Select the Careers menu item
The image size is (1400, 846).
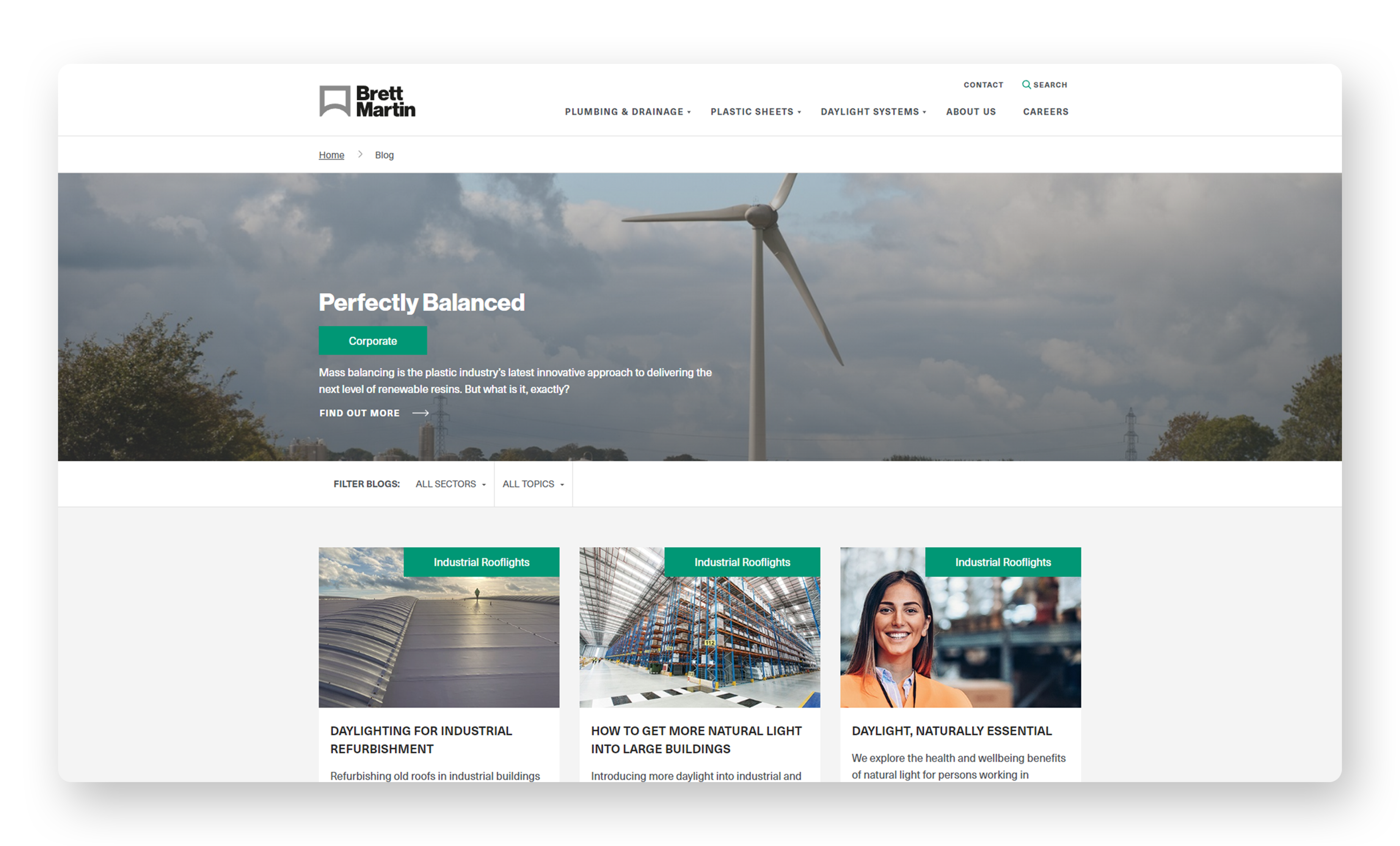[x=1045, y=111]
